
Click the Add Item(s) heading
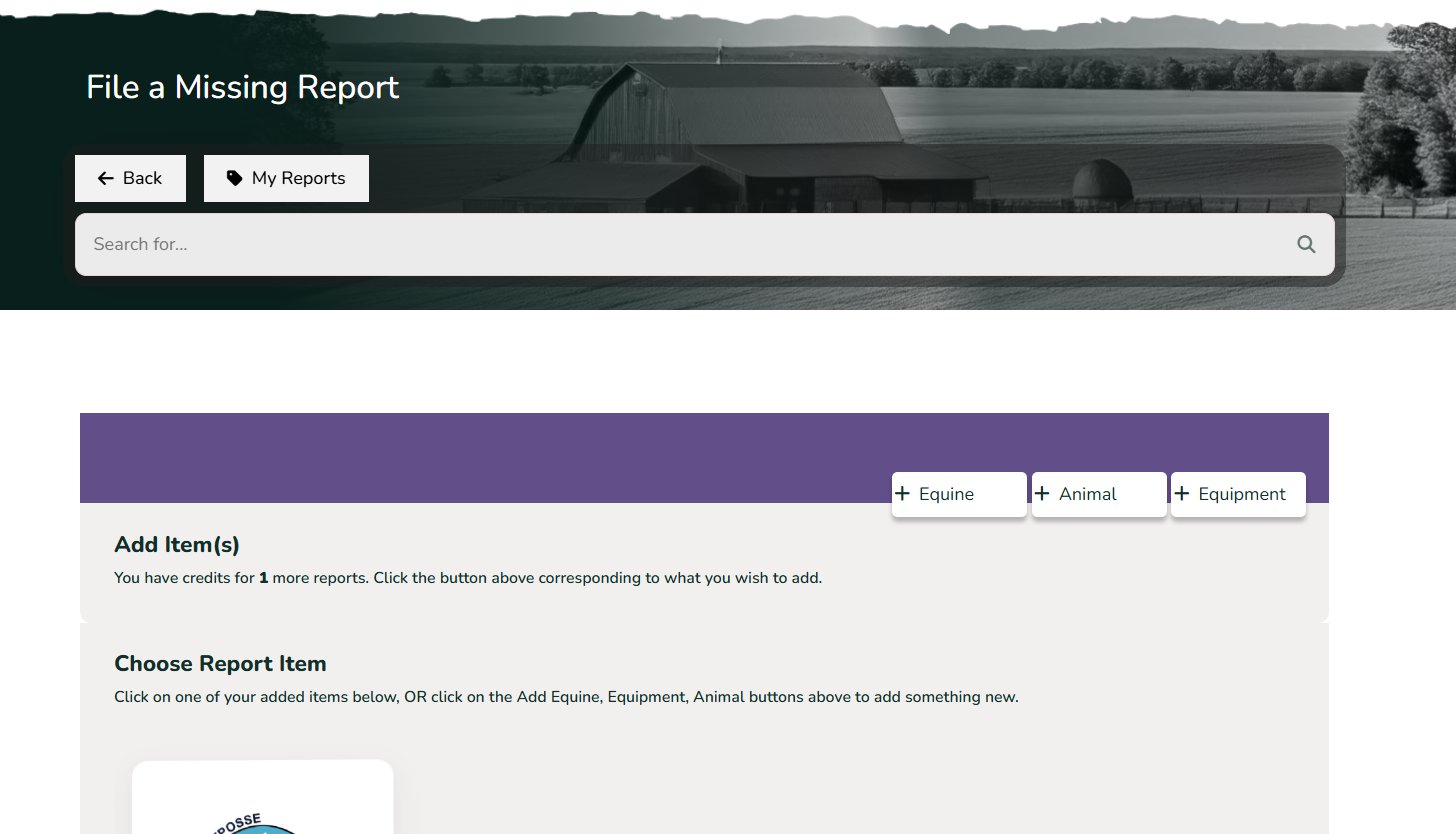[177, 545]
